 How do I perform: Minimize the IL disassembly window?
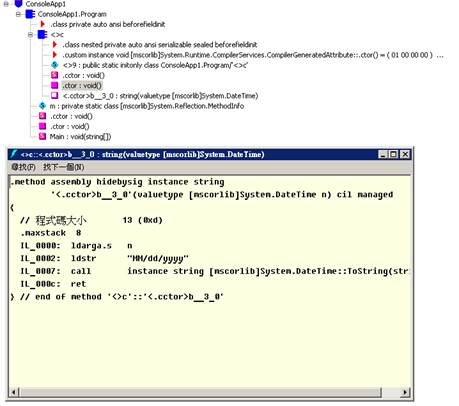pyautogui.click(x=383, y=154)
